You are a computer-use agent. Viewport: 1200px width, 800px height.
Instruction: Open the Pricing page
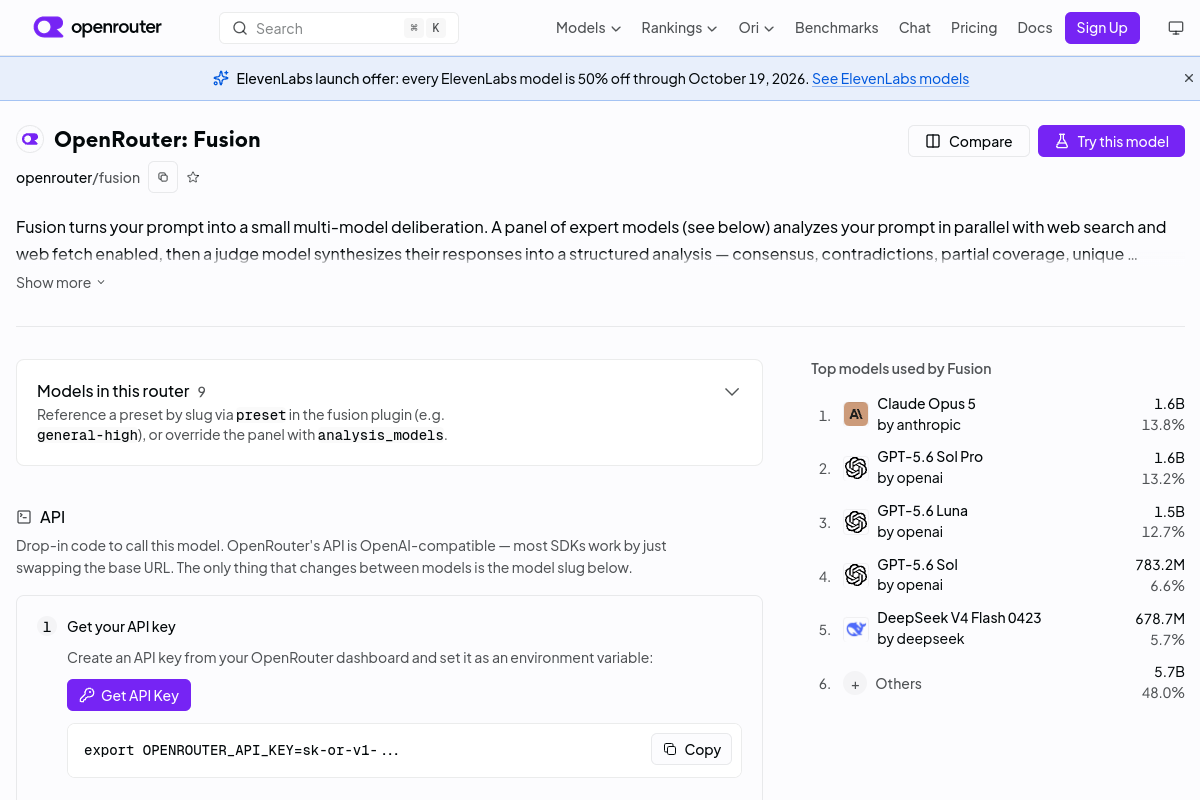pyautogui.click(x=974, y=28)
